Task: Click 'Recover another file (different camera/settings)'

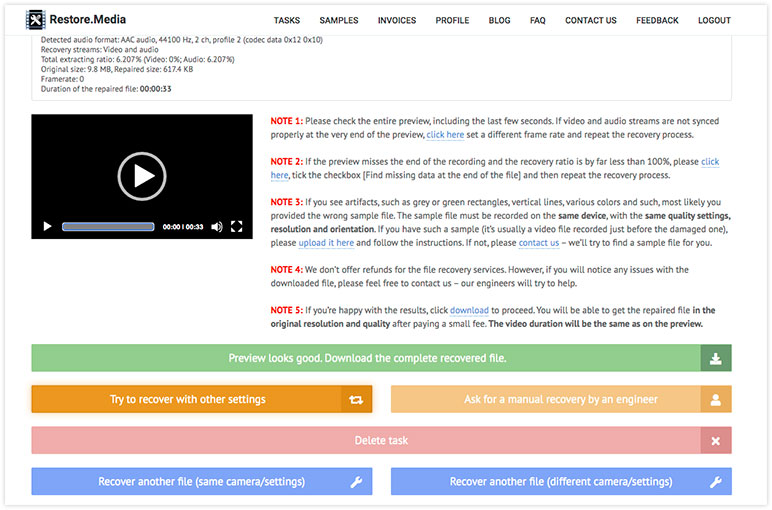Action: pos(561,481)
